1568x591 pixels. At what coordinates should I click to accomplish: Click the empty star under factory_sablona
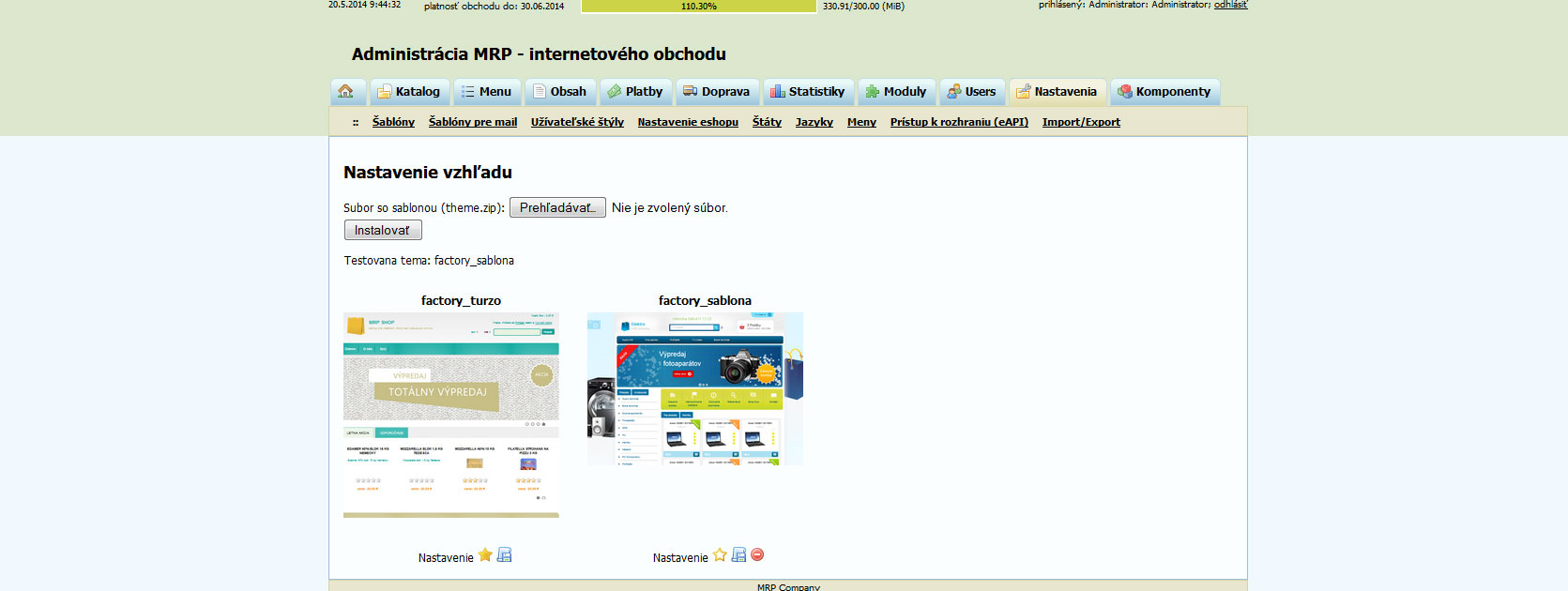[720, 555]
